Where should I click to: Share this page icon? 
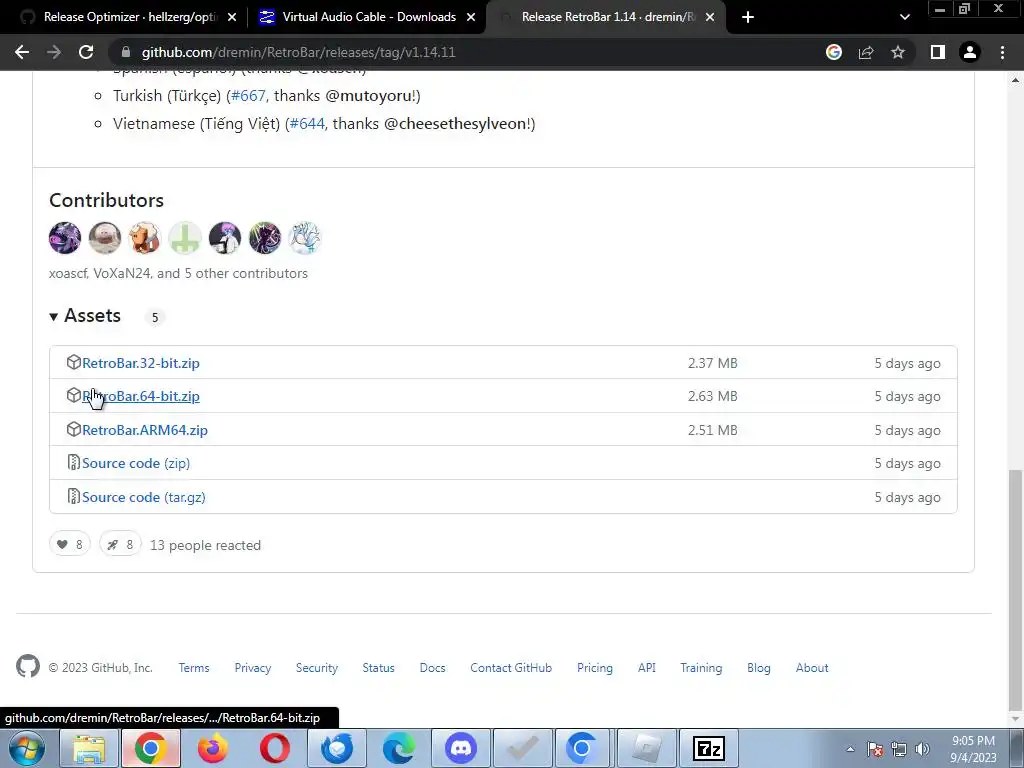click(866, 52)
